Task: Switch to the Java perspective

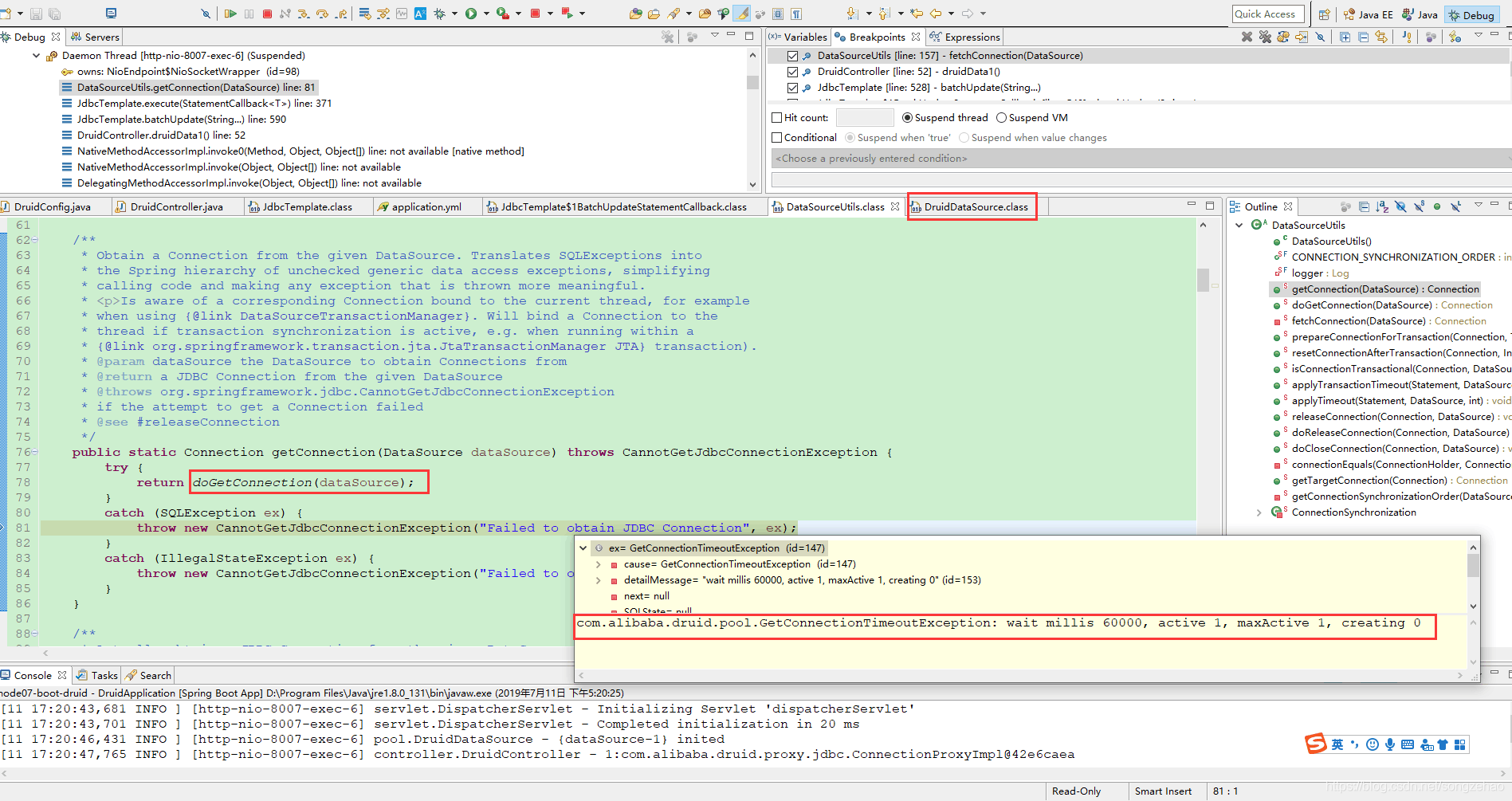Action: pyautogui.click(x=1420, y=14)
